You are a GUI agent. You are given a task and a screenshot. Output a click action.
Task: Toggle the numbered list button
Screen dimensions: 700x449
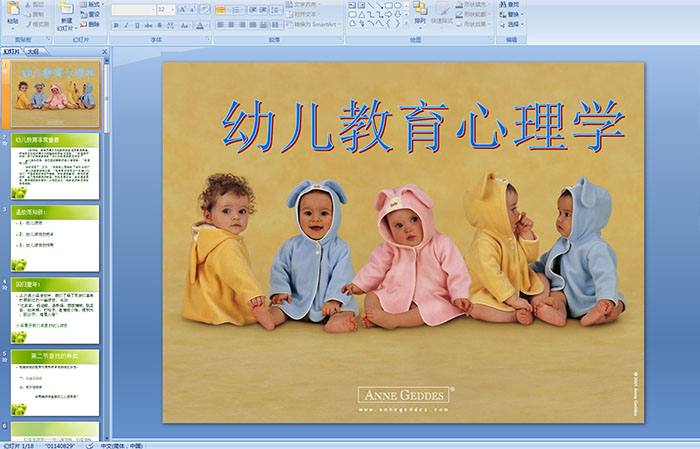coord(236,10)
